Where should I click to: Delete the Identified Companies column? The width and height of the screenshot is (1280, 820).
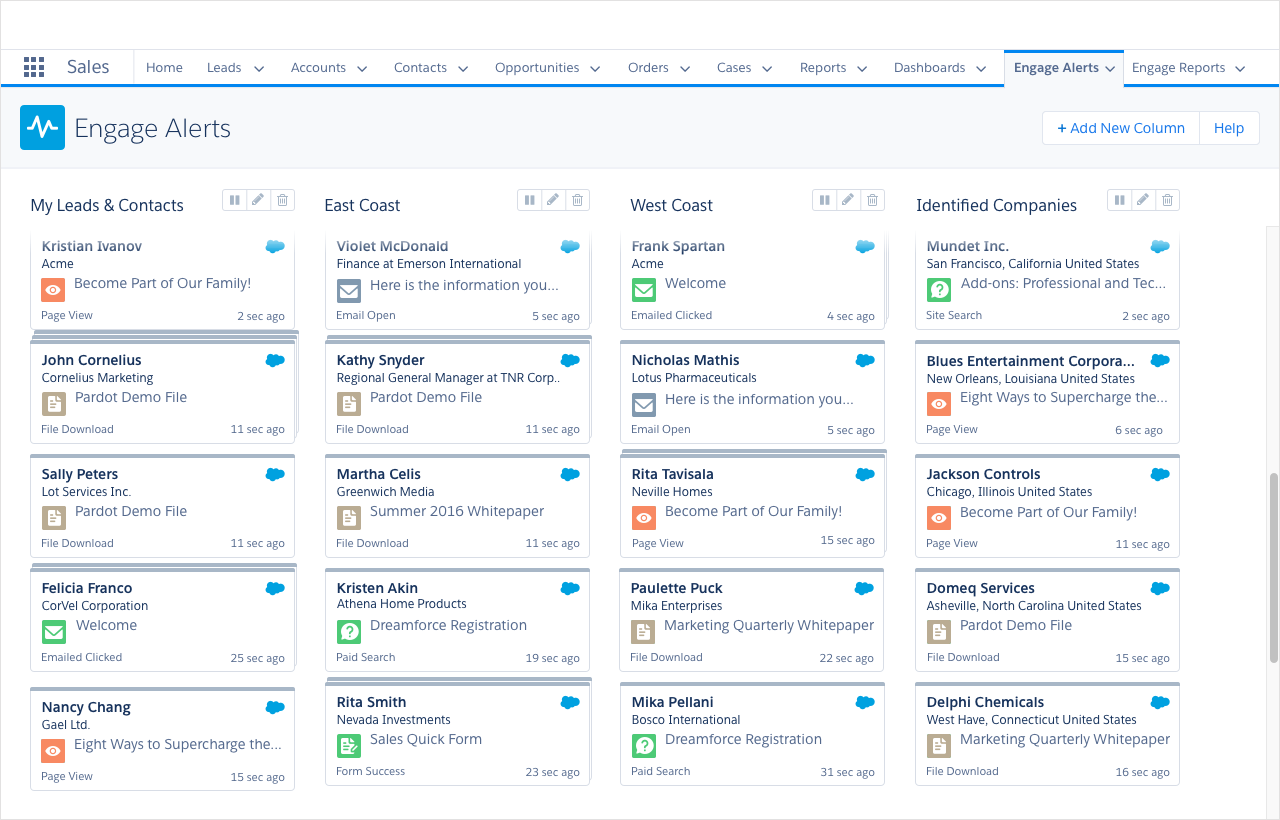(x=1168, y=200)
